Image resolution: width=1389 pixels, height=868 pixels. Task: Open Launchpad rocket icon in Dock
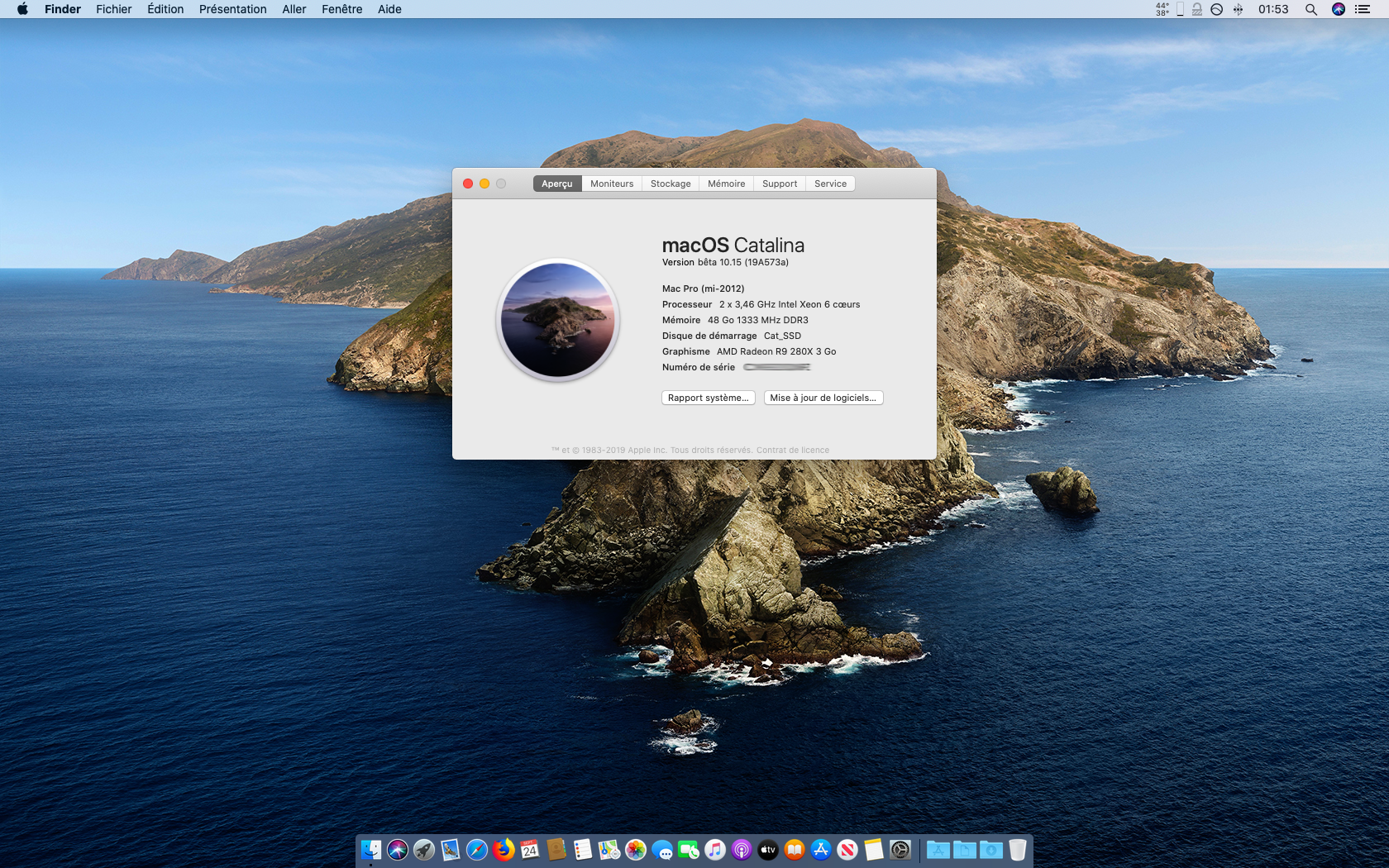(x=424, y=850)
